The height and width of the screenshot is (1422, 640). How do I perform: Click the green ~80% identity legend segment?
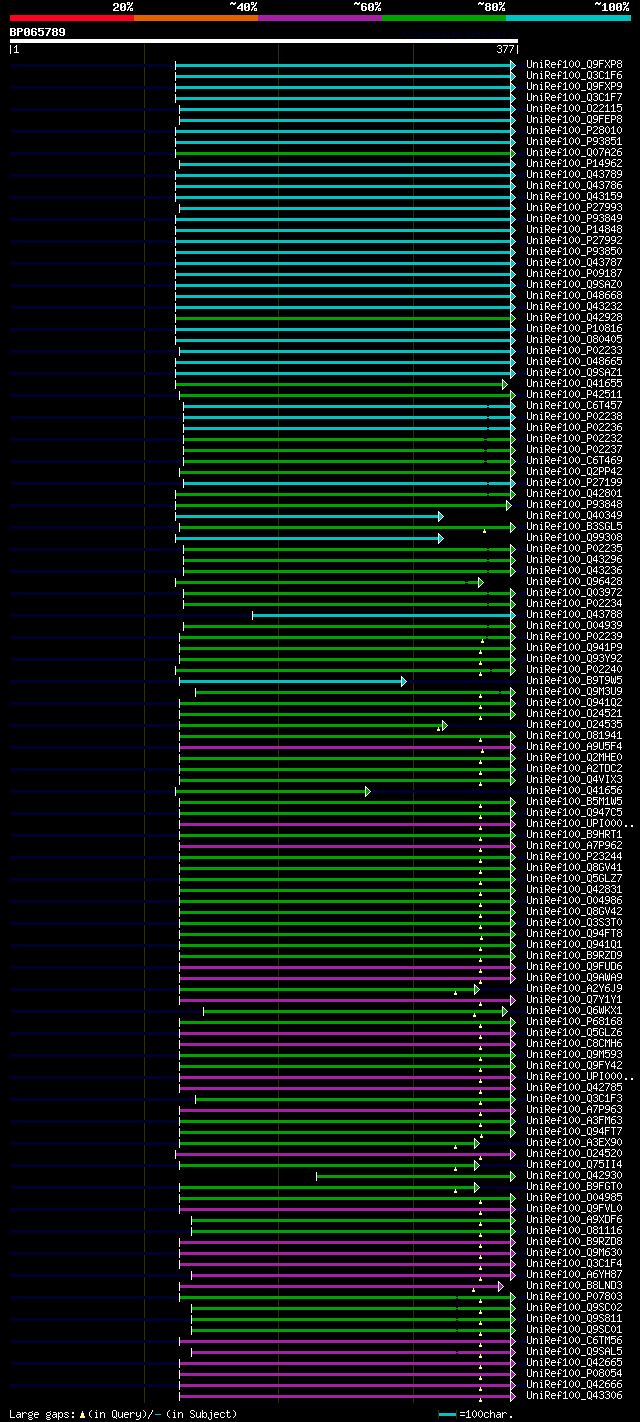coord(444,18)
